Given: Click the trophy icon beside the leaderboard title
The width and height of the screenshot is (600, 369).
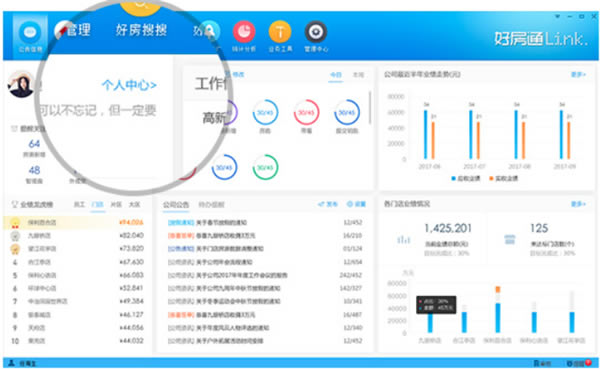Looking at the screenshot, I should [x=15, y=204].
